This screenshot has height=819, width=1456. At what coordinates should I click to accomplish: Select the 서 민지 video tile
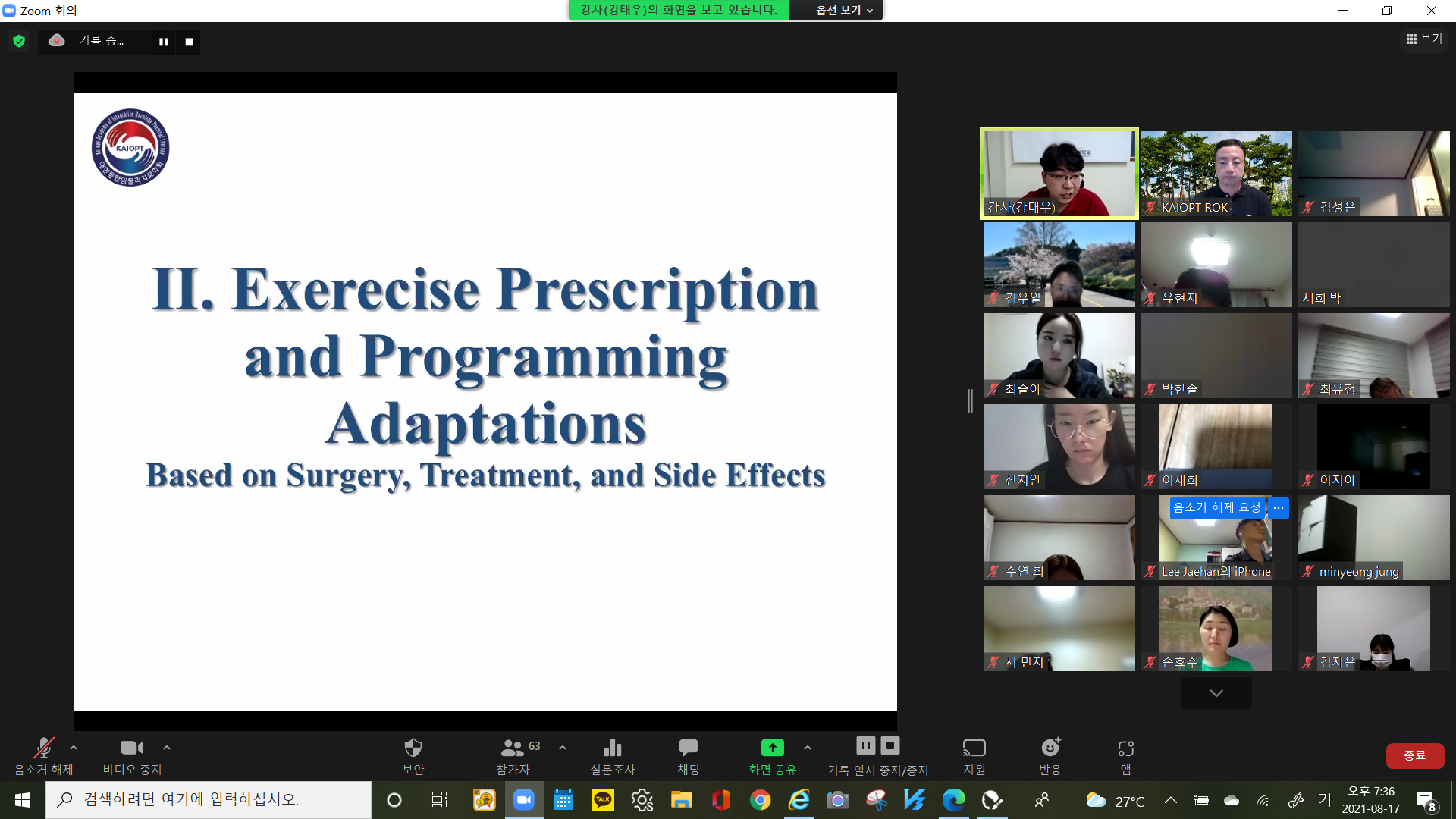(x=1059, y=629)
